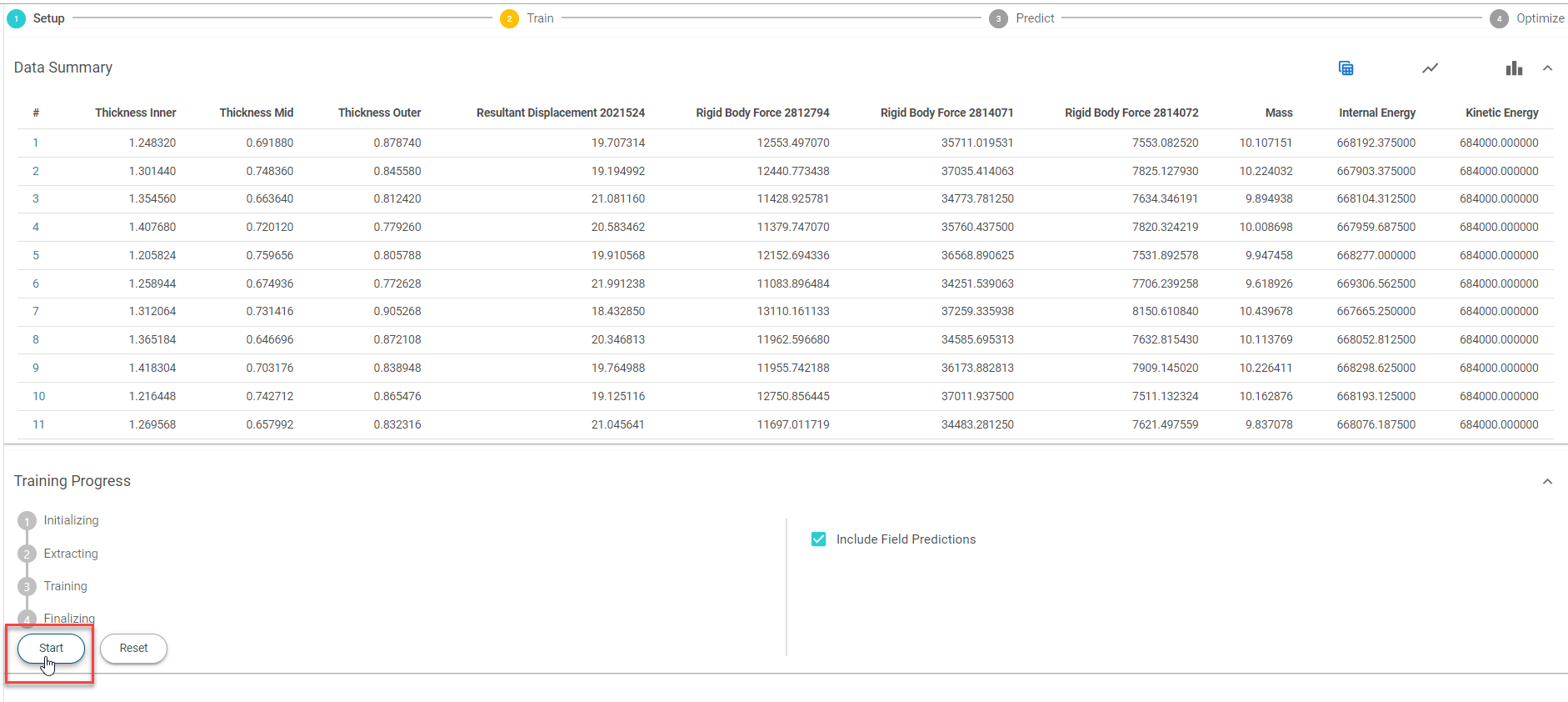The width and height of the screenshot is (1568, 702).
Task: Go to the Train step
Action: tap(527, 18)
